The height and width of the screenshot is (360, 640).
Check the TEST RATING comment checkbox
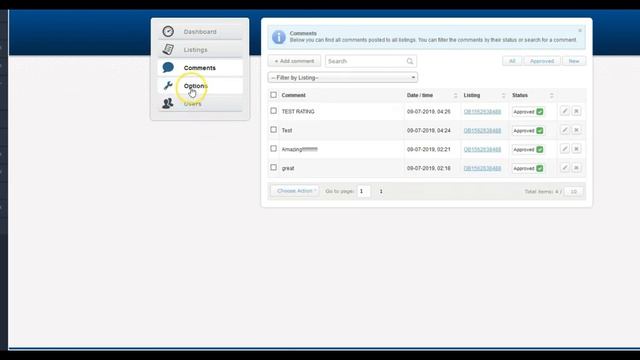[x=273, y=111]
